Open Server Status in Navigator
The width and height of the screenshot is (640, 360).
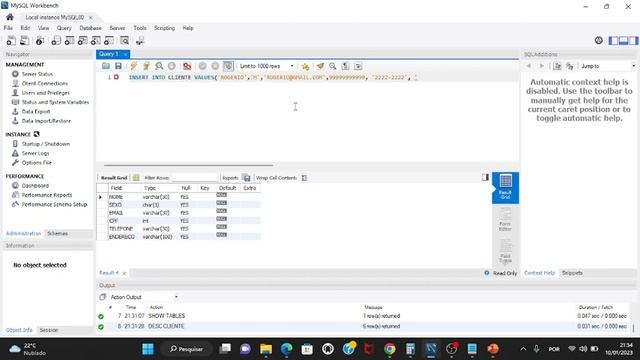tap(37, 74)
